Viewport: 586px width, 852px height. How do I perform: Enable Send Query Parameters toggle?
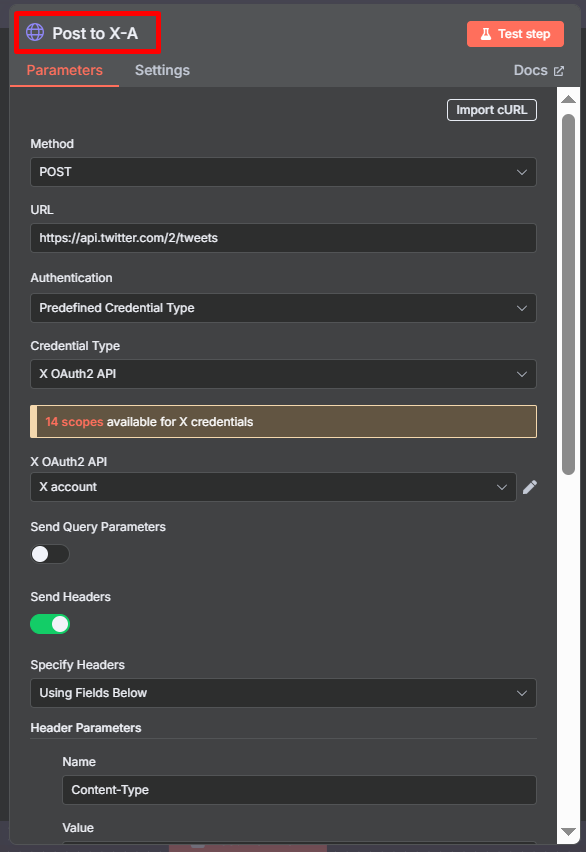(x=50, y=554)
